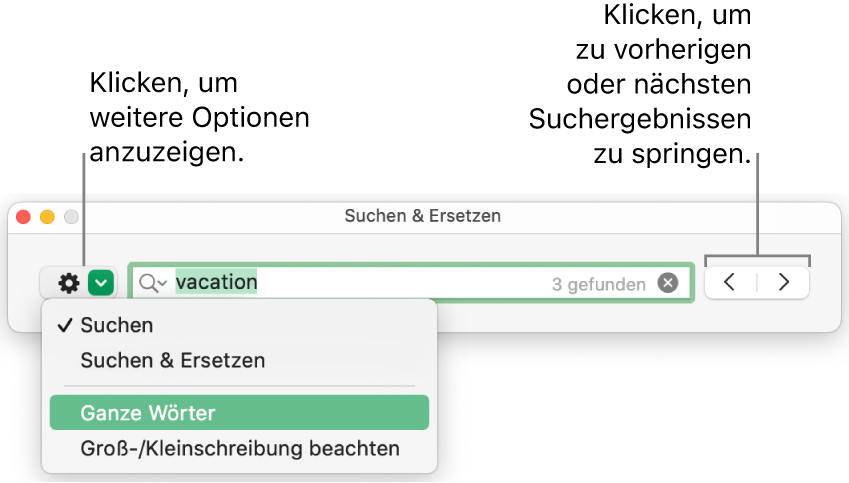Minimize the window with the yellow button
The image size is (849, 483).
click(47, 216)
